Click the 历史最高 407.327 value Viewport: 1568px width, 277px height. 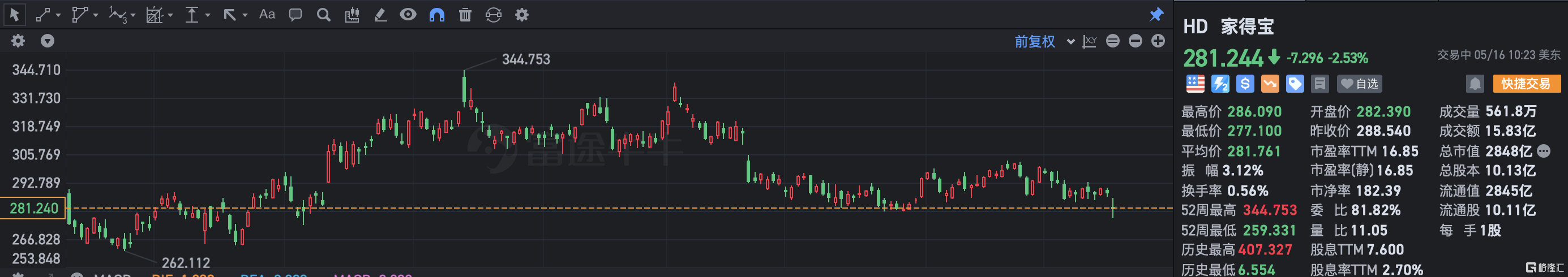click(x=1264, y=250)
